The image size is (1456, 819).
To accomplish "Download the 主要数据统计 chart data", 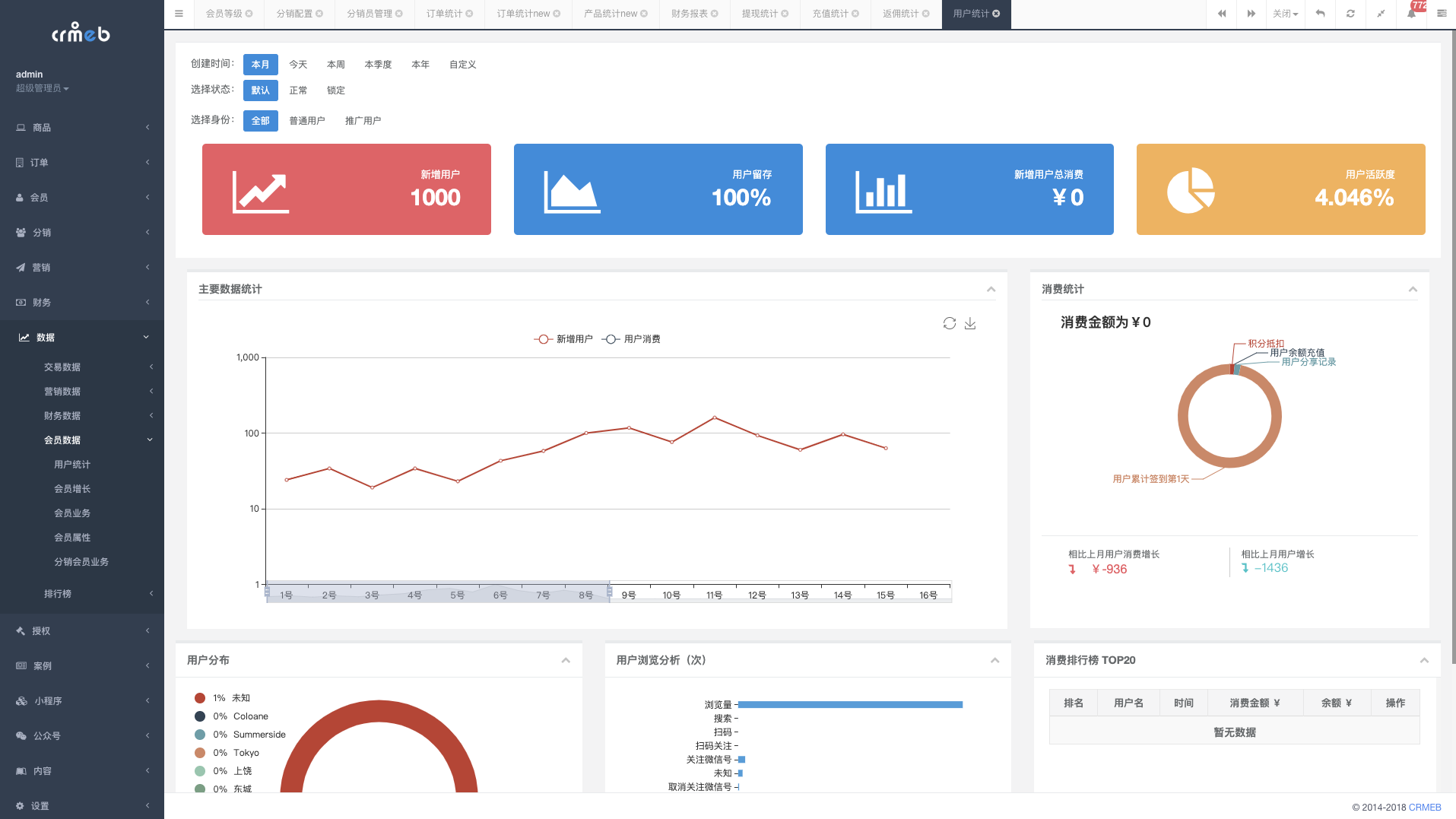I will [x=970, y=323].
